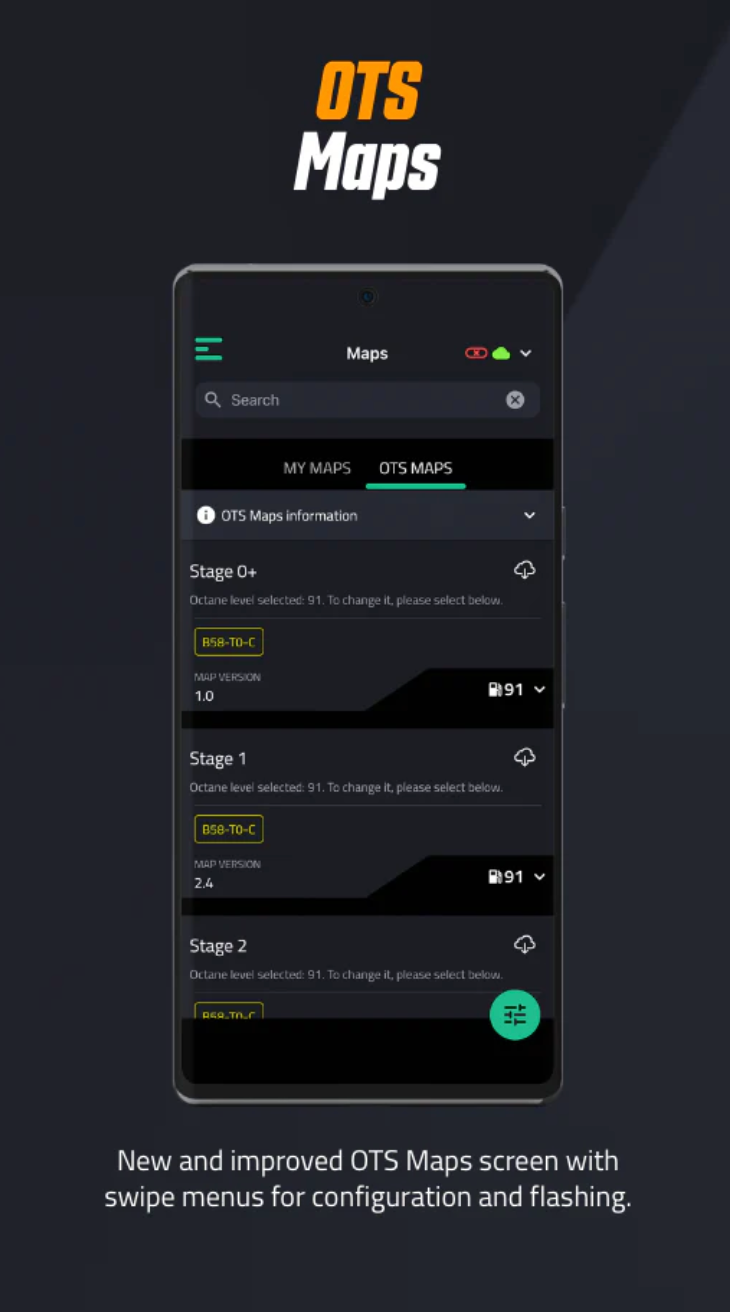Select the Stage 1 B58-T0-C tag
This screenshot has width=730, height=1312.
[229, 829]
